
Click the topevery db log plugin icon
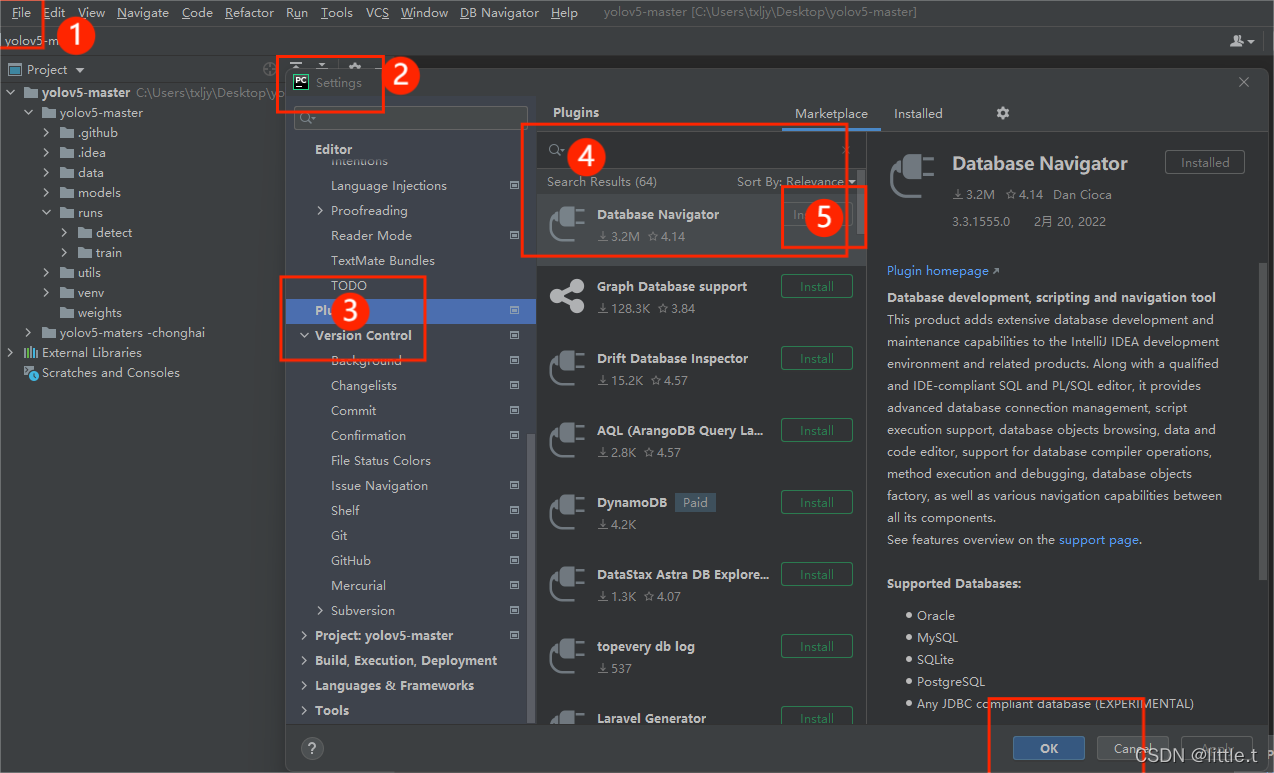coord(567,656)
